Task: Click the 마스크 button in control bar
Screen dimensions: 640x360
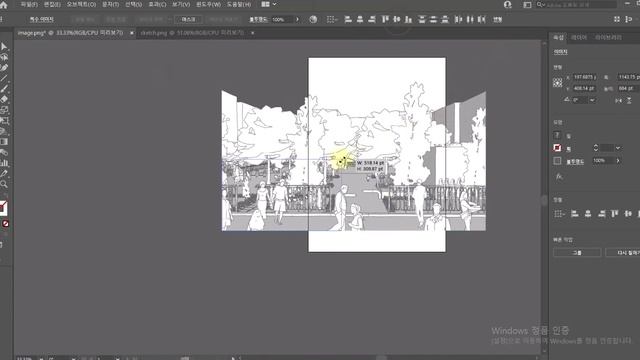Action: (x=188, y=19)
